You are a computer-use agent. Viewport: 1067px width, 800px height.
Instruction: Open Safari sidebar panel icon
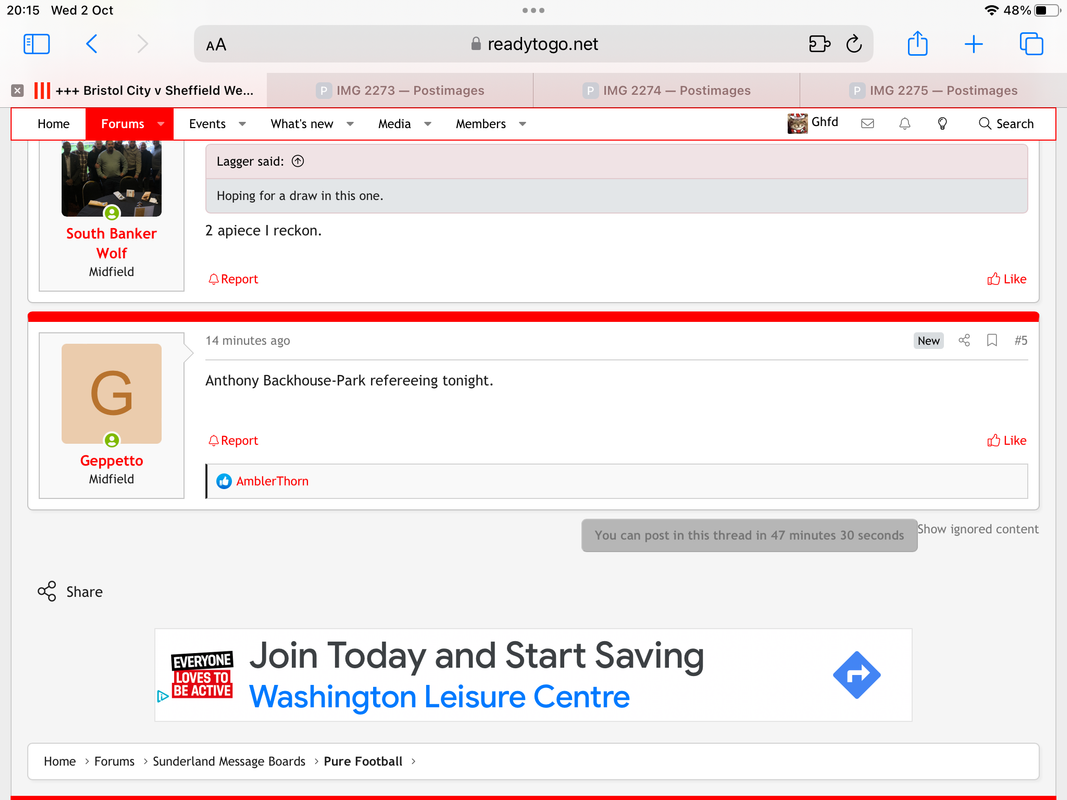tap(37, 44)
